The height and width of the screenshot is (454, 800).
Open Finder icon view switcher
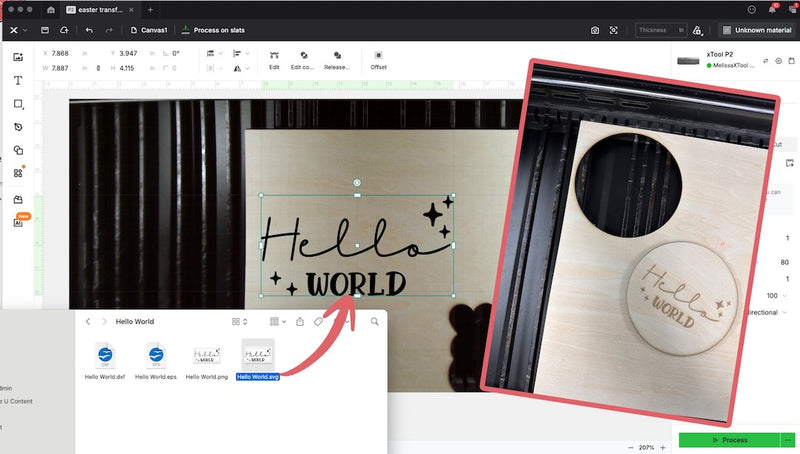(x=239, y=322)
